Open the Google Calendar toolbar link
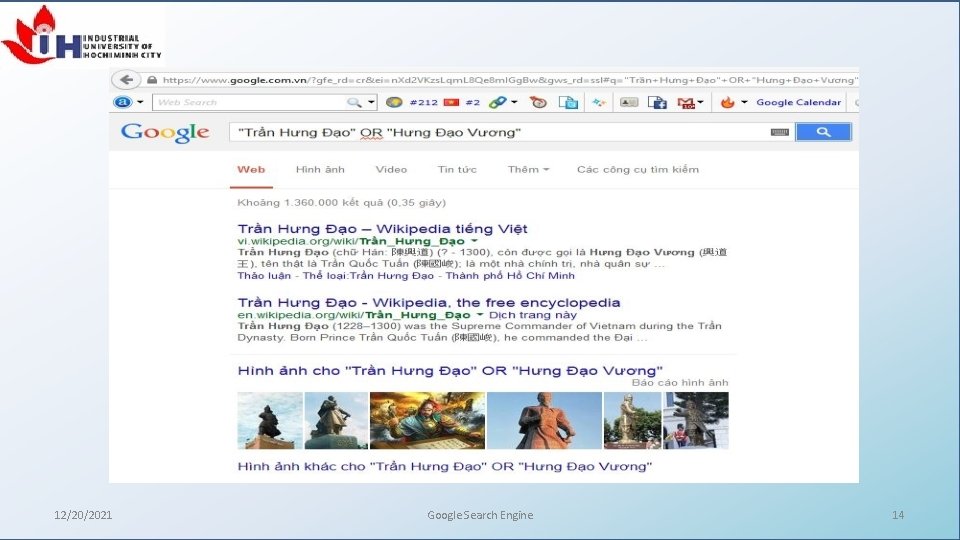 point(798,102)
